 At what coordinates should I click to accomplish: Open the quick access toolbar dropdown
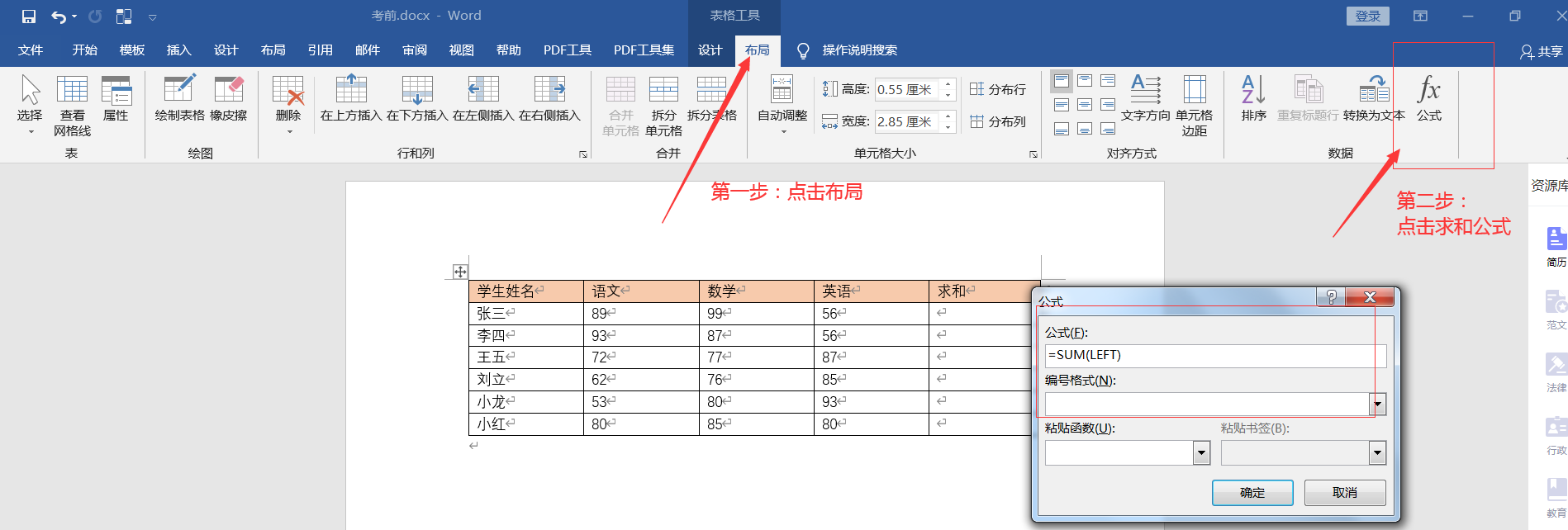(152, 17)
